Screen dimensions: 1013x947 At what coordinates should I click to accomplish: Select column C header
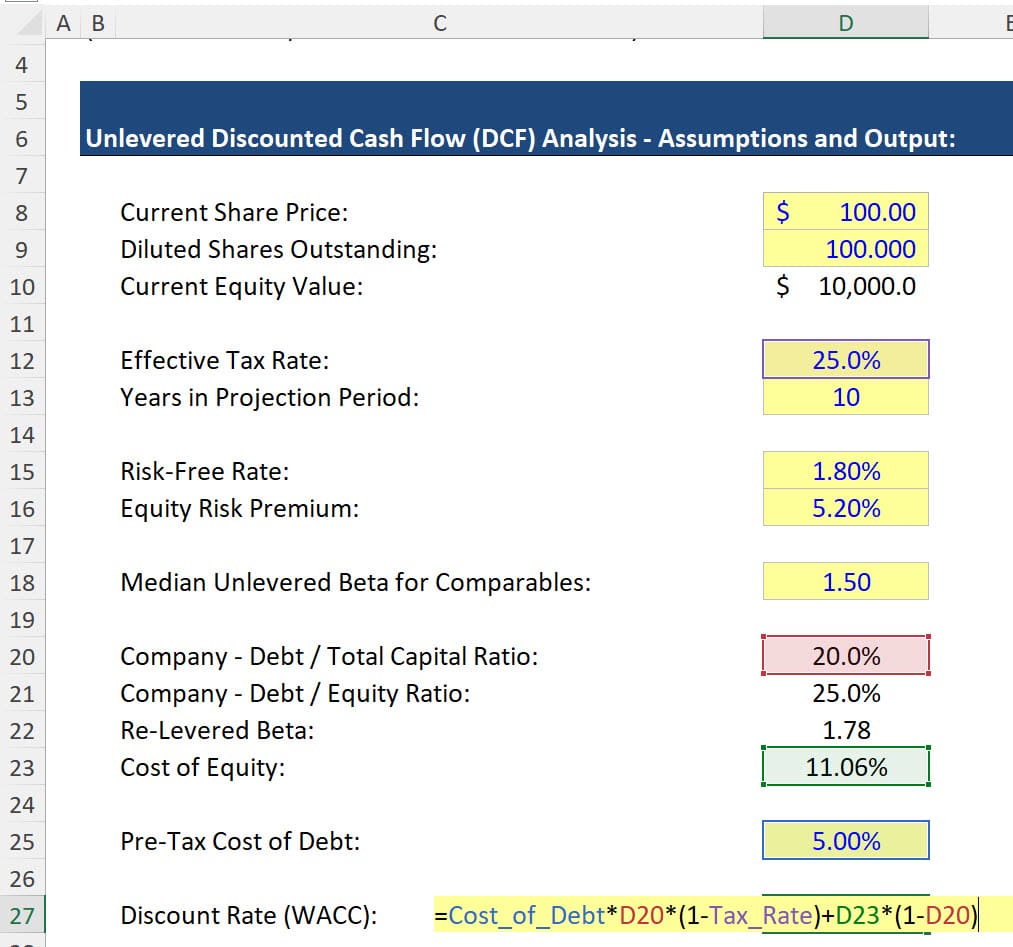pos(440,22)
